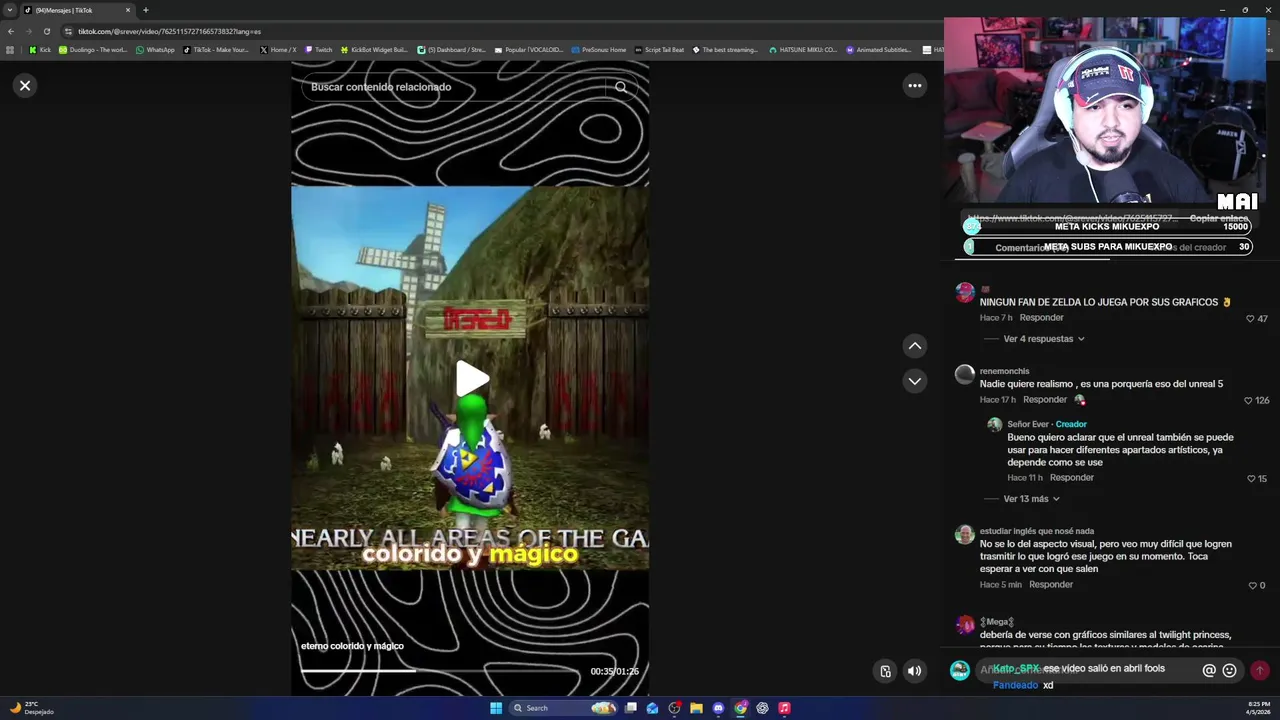The image size is (1280, 720).
Task: Open the apps grid in bookmarks bar
Action: pos(10,50)
